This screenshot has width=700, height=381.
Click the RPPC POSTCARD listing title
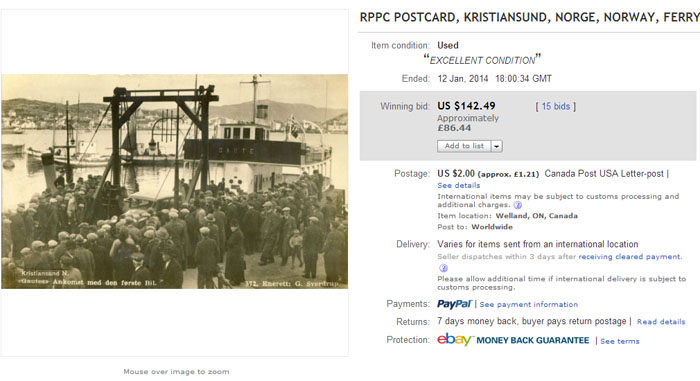529,17
